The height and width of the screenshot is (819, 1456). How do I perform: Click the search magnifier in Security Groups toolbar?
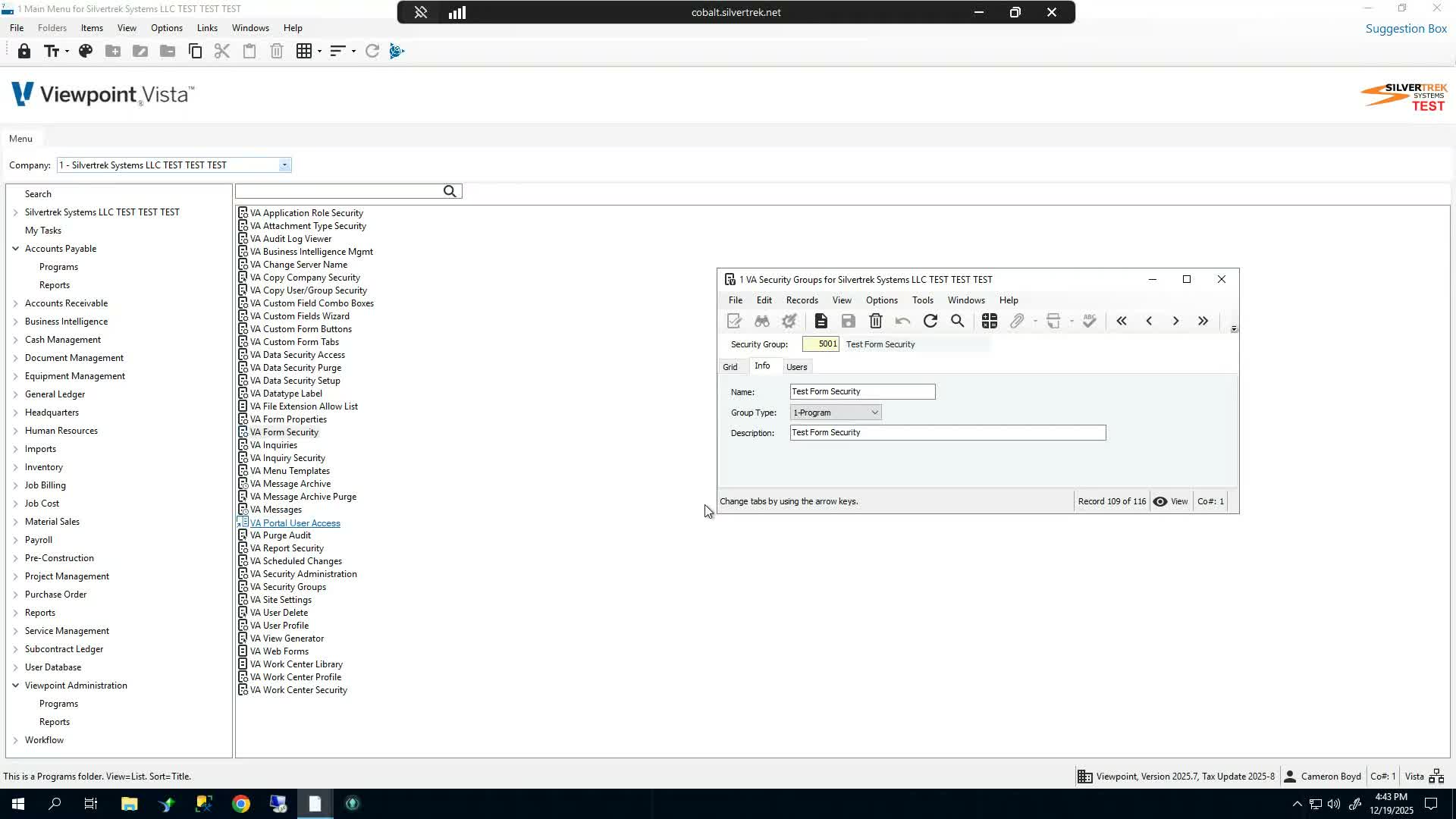coord(958,322)
